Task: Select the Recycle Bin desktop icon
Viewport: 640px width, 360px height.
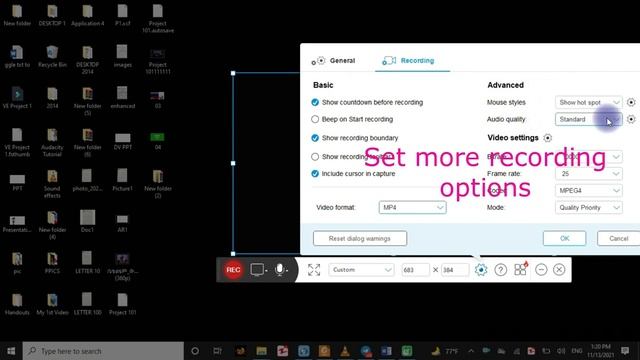Action: (x=52, y=56)
